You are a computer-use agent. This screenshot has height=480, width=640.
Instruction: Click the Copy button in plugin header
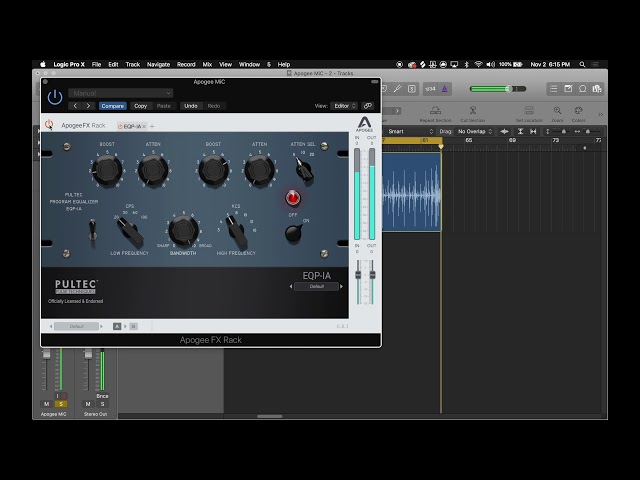[x=140, y=106]
